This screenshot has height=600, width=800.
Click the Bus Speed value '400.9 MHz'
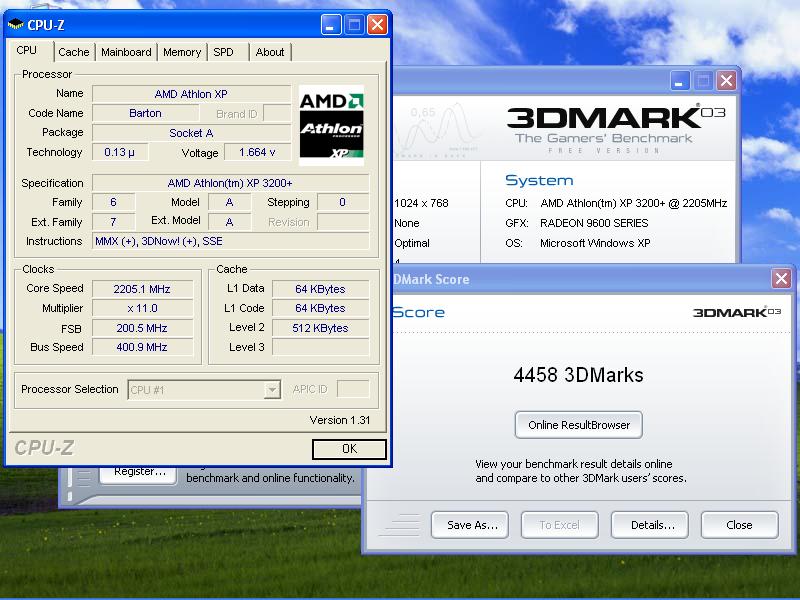142,347
